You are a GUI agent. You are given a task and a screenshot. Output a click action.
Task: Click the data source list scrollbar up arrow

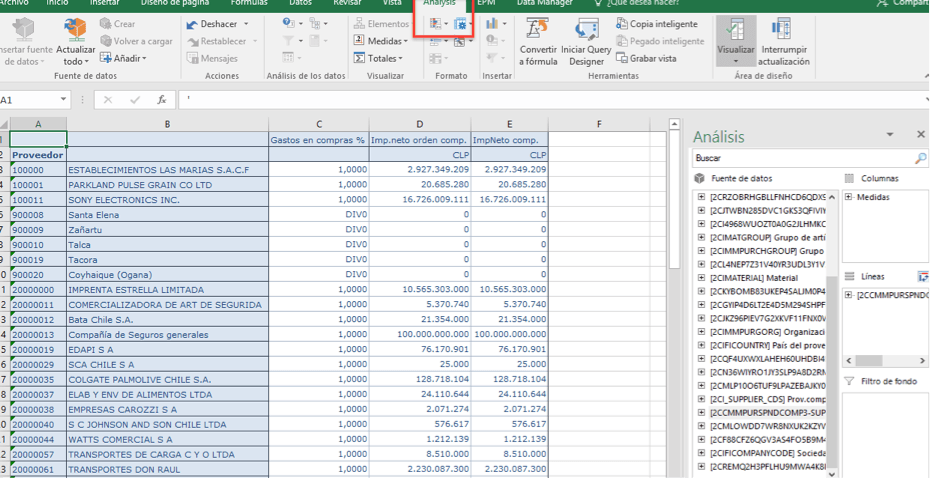pyautogui.click(x=832, y=197)
